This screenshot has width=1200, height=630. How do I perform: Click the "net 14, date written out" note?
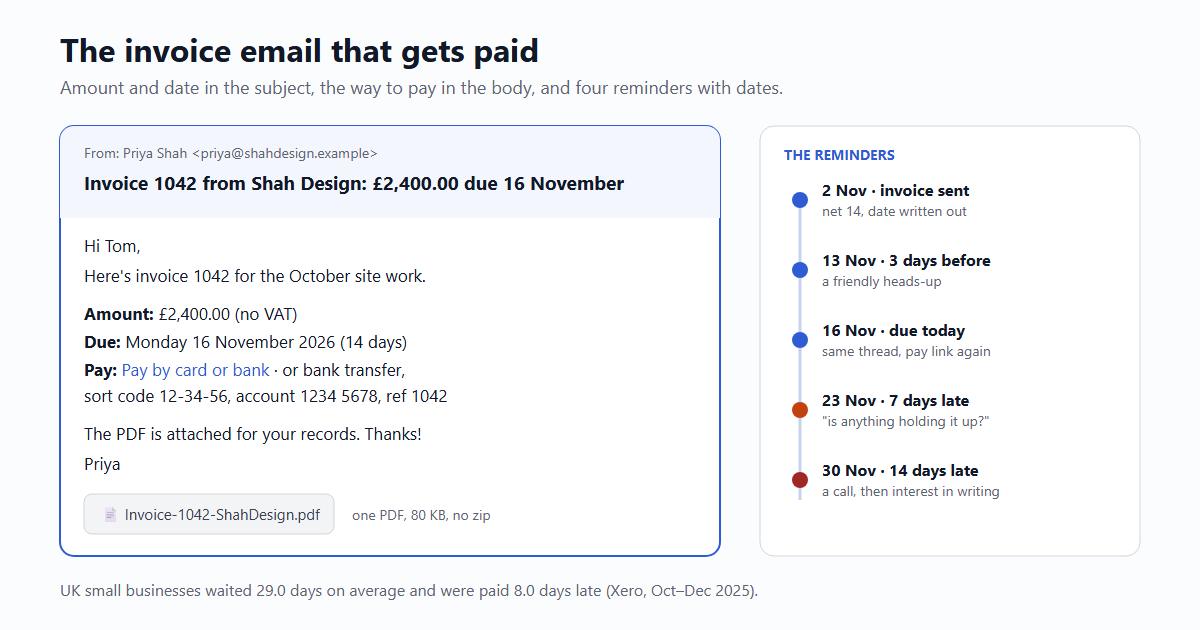[894, 211]
